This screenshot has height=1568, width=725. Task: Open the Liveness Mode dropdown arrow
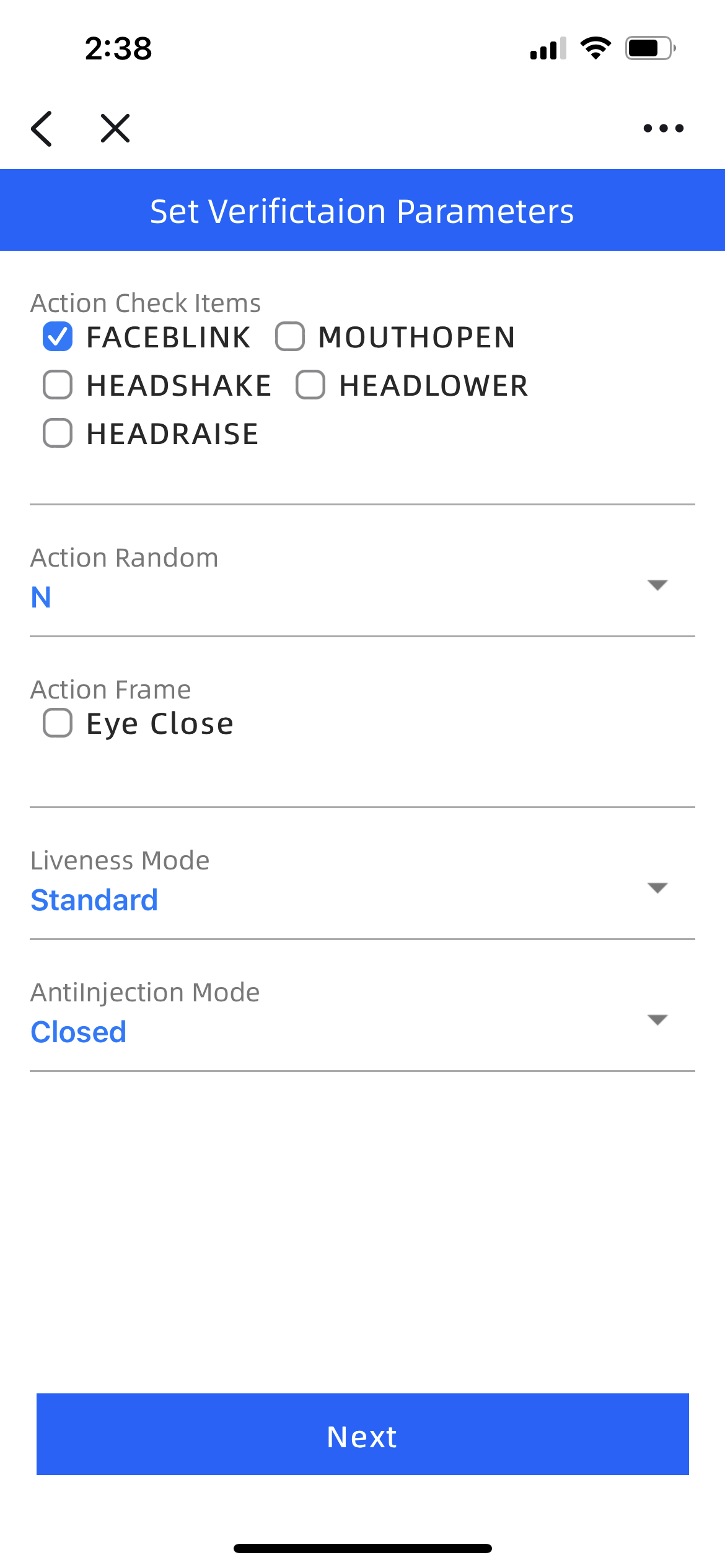coord(657,888)
